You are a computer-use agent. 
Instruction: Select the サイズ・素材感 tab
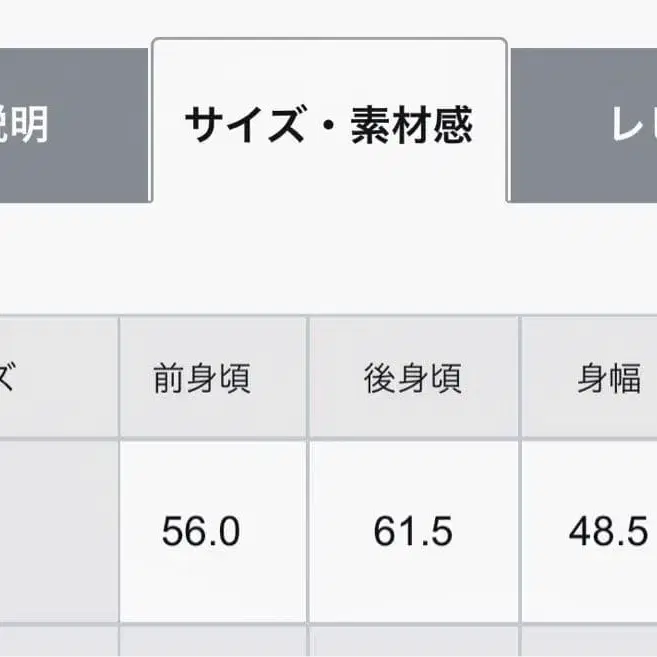point(328,126)
